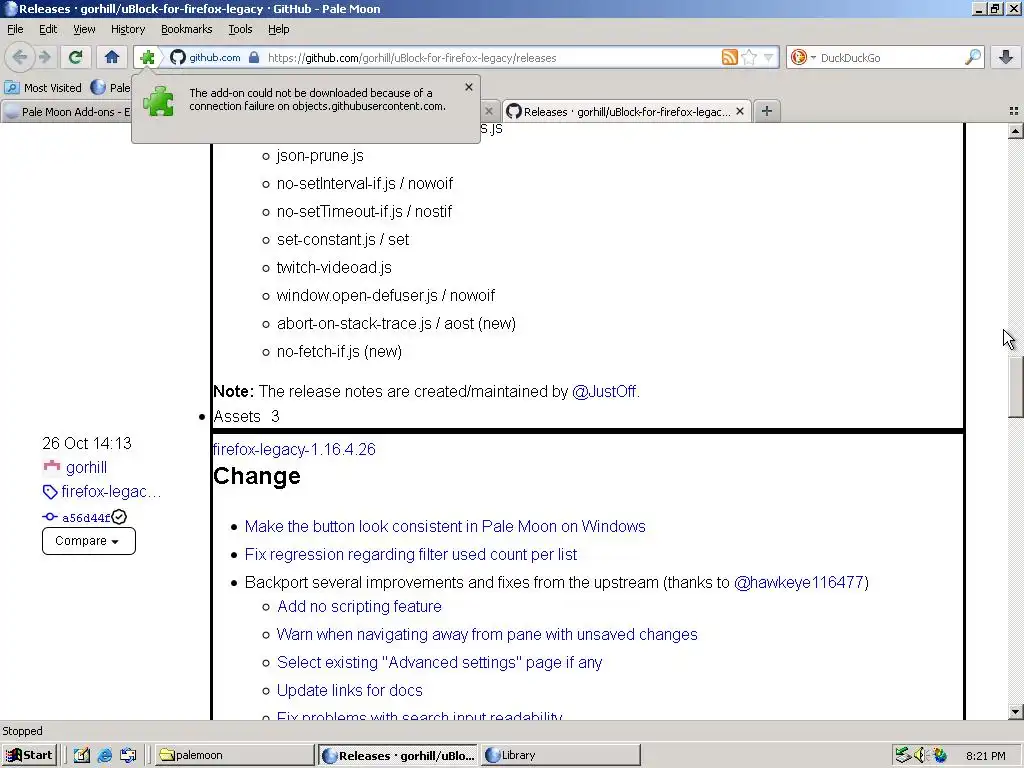Click the scrollbar down arrow

[1015, 712]
